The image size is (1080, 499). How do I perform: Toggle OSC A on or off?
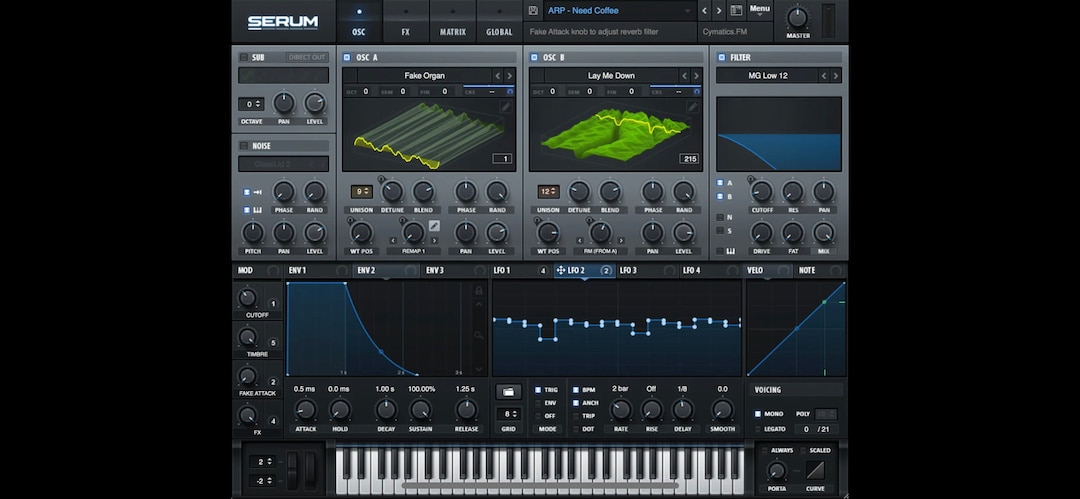pos(346,57)
